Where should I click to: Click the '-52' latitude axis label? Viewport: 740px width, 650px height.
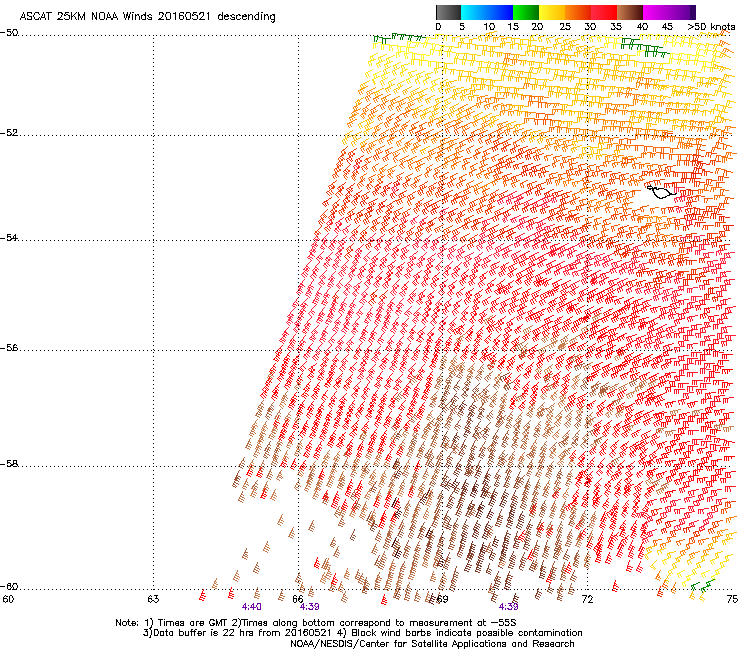click(x=9, y=133)
